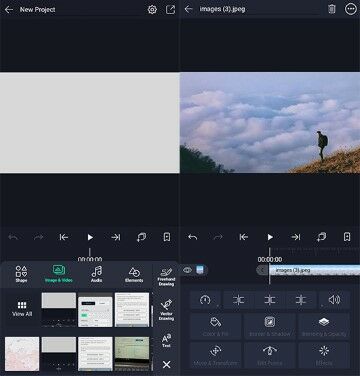Collapse the clip using the left chevron handle

[262, 270]
